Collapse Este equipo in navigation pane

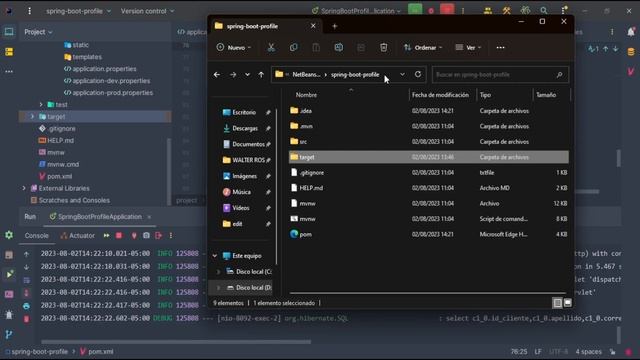pos(215,256)
